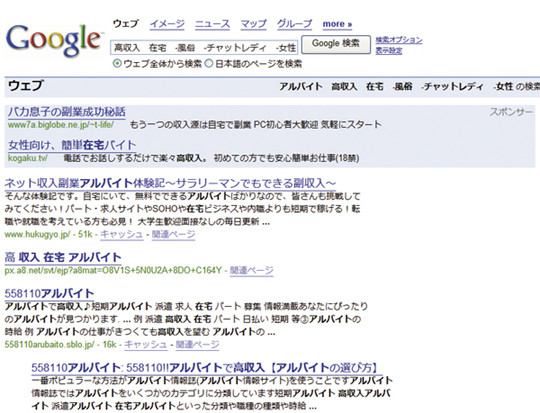Expand the more » menu link
540x413 pixels.
click(337, 24)
